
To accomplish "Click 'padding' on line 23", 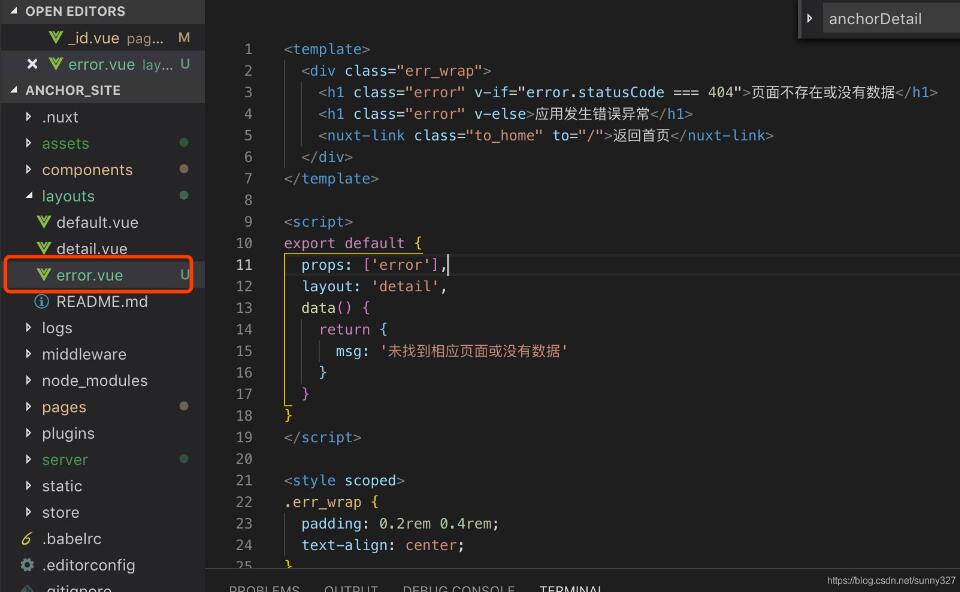I will coord(331,523).
